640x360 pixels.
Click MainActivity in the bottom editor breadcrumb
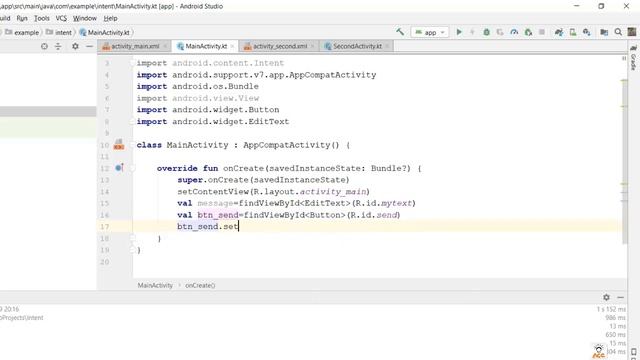(155, 285)
